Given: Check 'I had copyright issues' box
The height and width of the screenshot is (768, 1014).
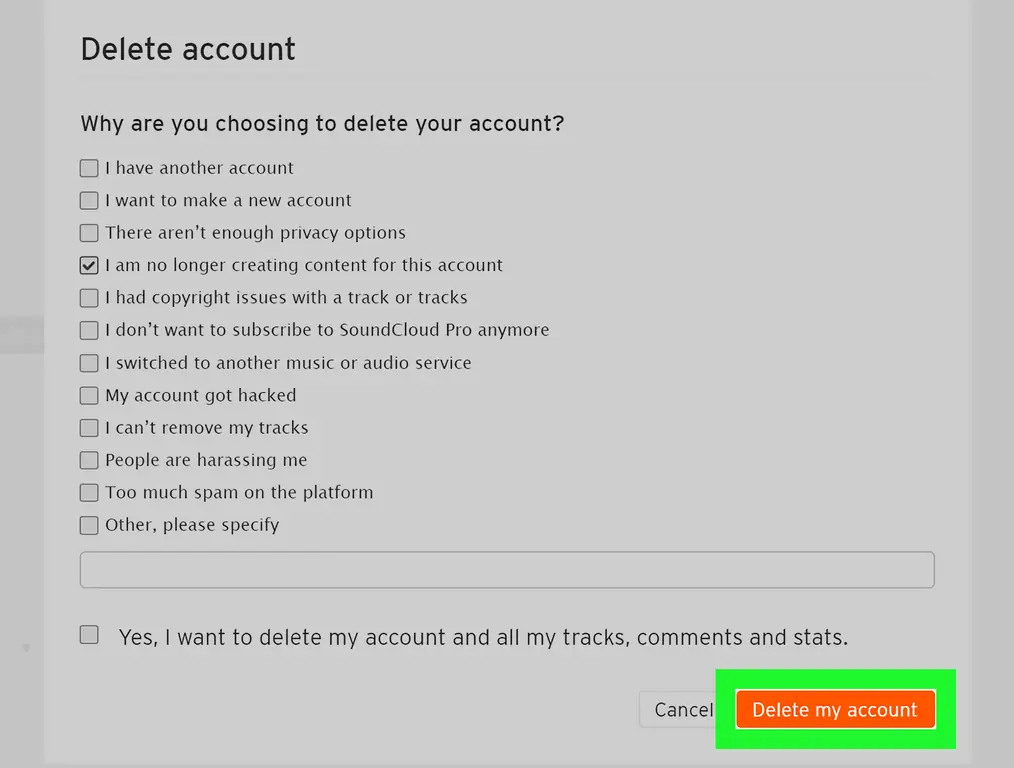Looking at the screenshot, I should coord(89,297).
